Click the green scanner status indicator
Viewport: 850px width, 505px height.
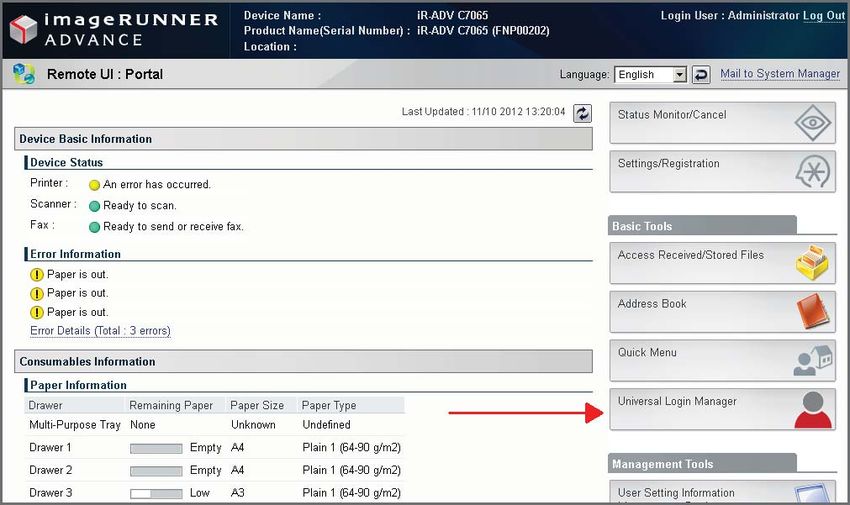point(94,206)
